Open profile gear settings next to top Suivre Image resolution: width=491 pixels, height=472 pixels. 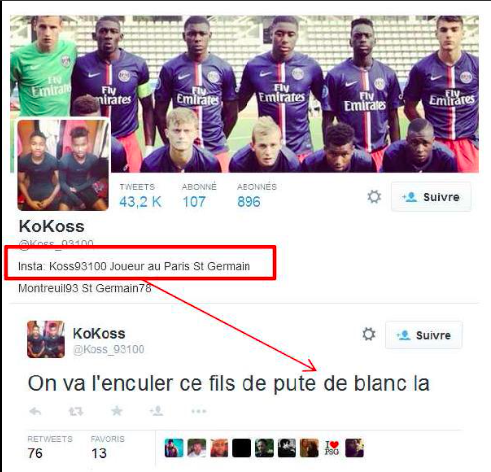click(374, 197)
